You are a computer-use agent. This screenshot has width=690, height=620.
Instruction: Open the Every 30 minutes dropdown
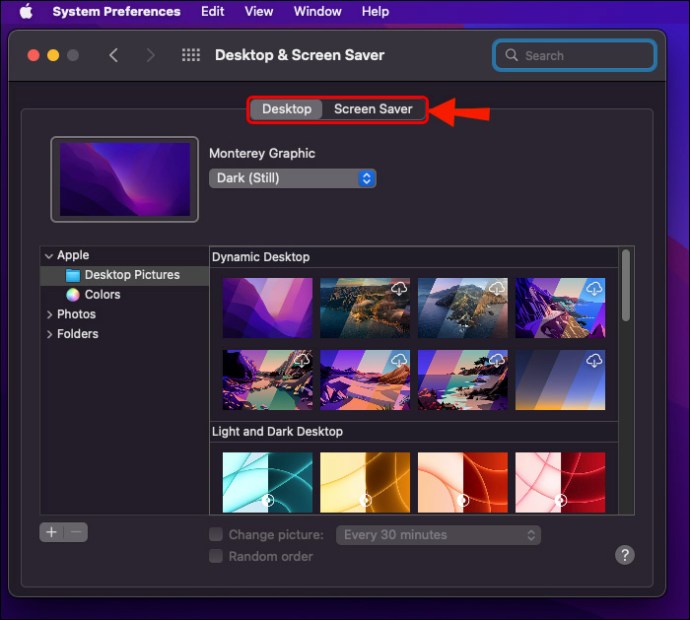click(x=438, y=535)
